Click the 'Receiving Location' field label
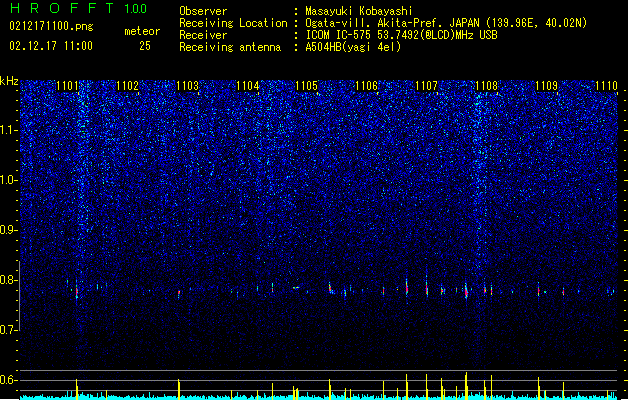Viewport: 629px width, 400px height. click(x=233, y=23)
